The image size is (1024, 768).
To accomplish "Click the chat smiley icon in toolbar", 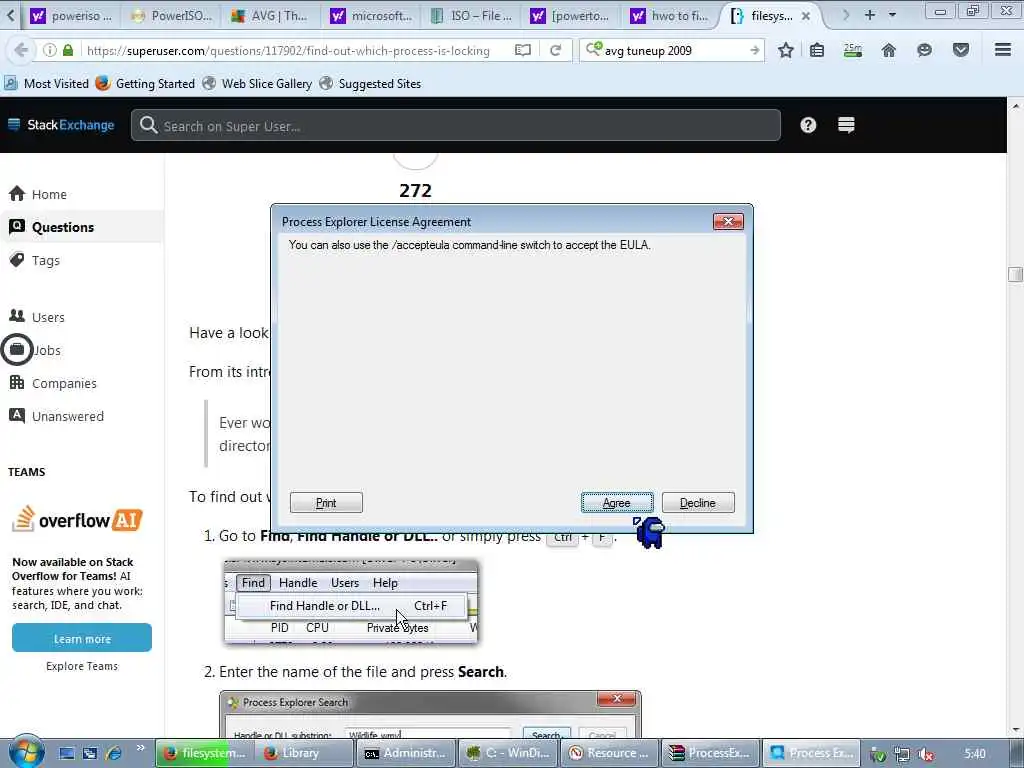I will click(924, 50).
